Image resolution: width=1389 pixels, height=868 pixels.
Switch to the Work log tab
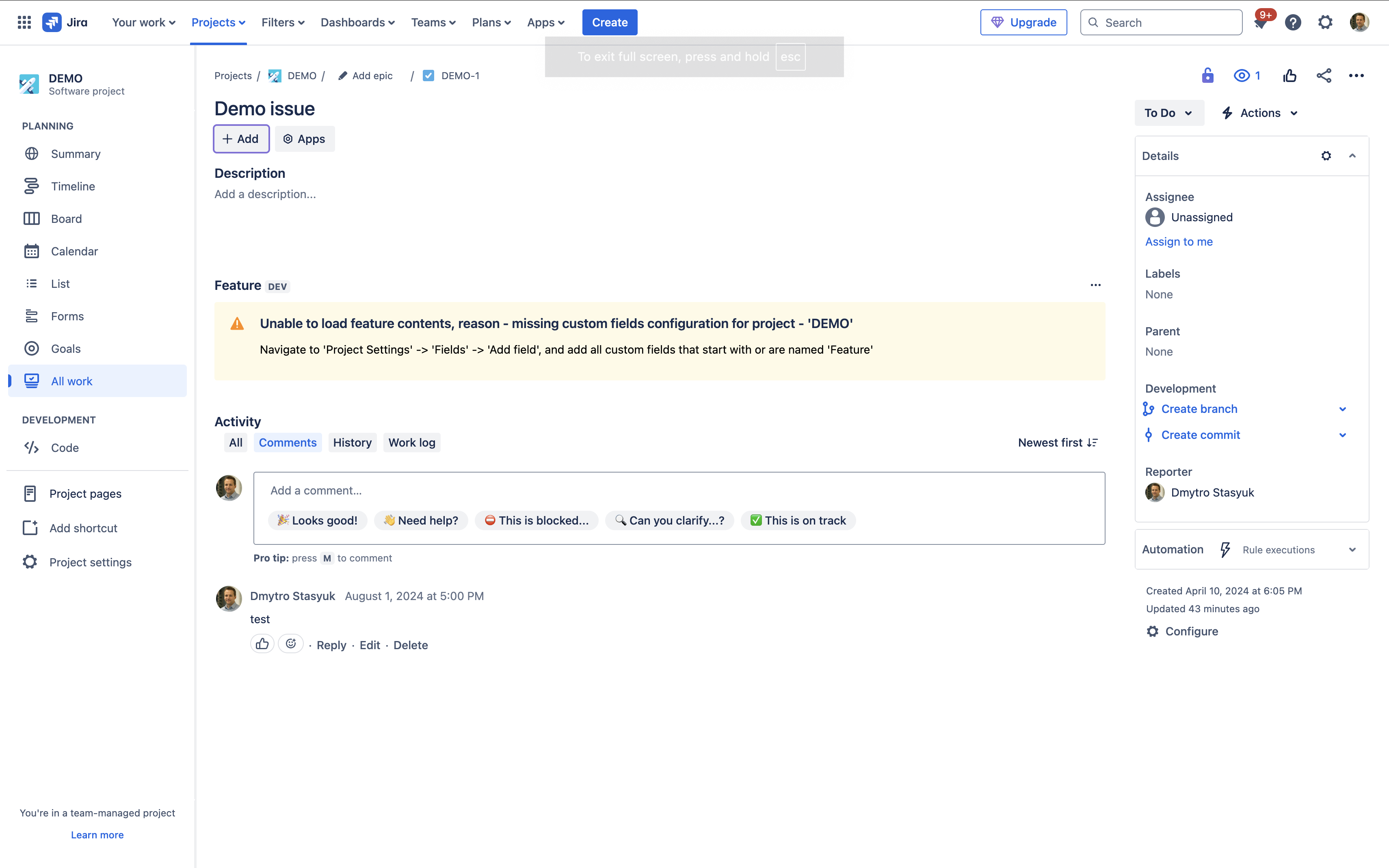[412, 443]
